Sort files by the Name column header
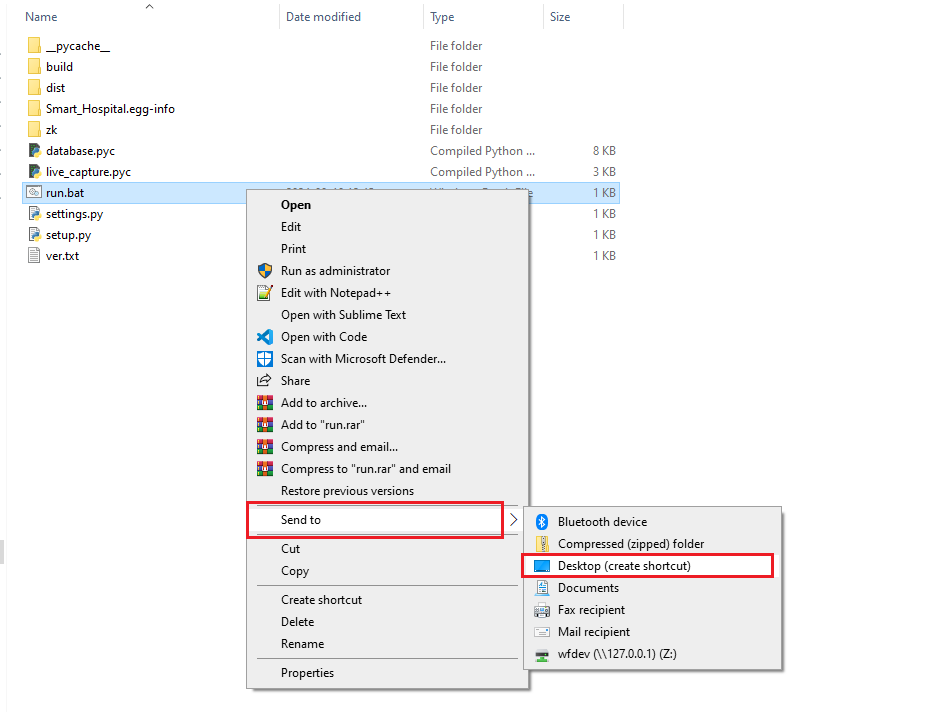 pos(41,17)
